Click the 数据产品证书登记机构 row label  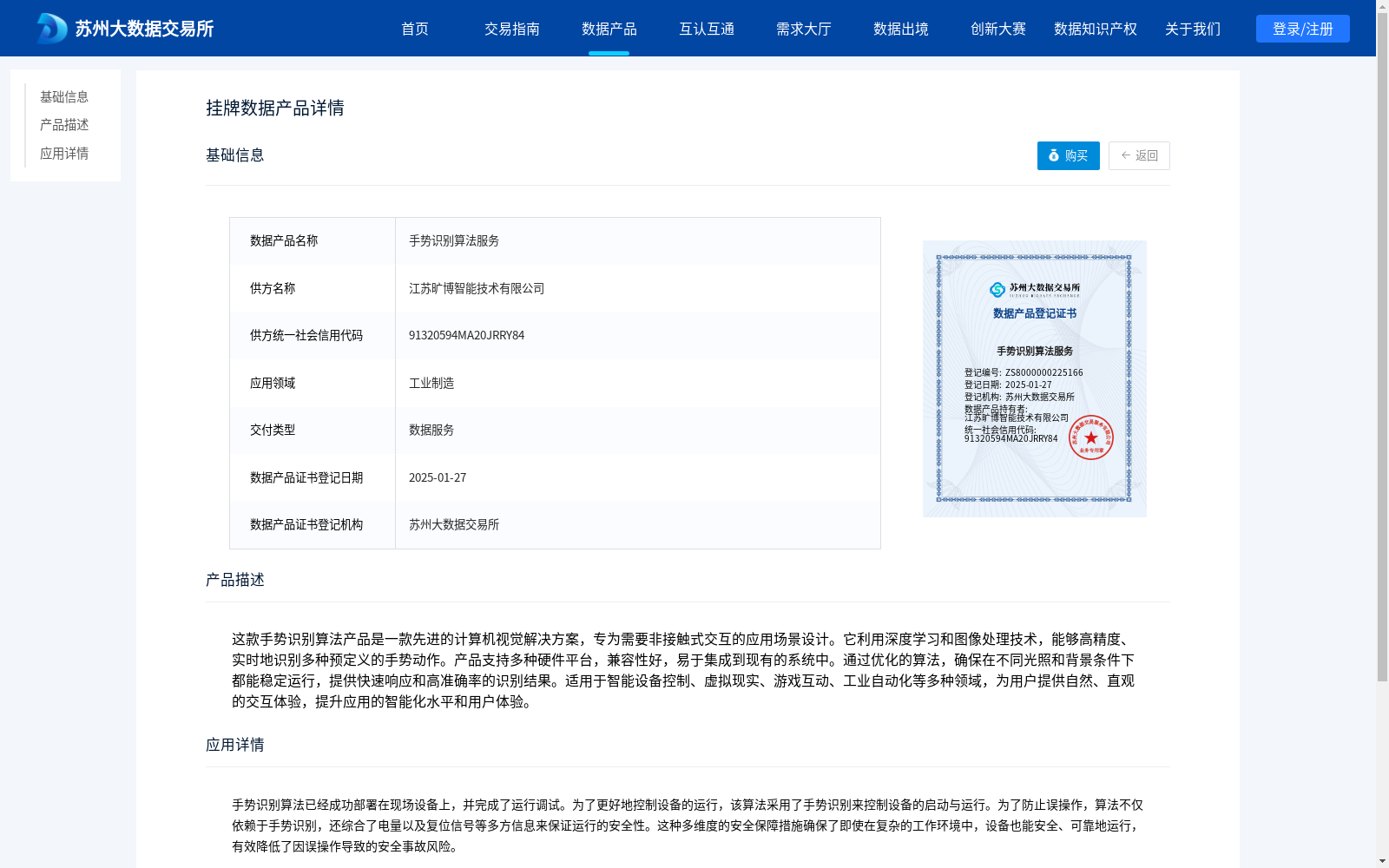(x=306, y=524)
